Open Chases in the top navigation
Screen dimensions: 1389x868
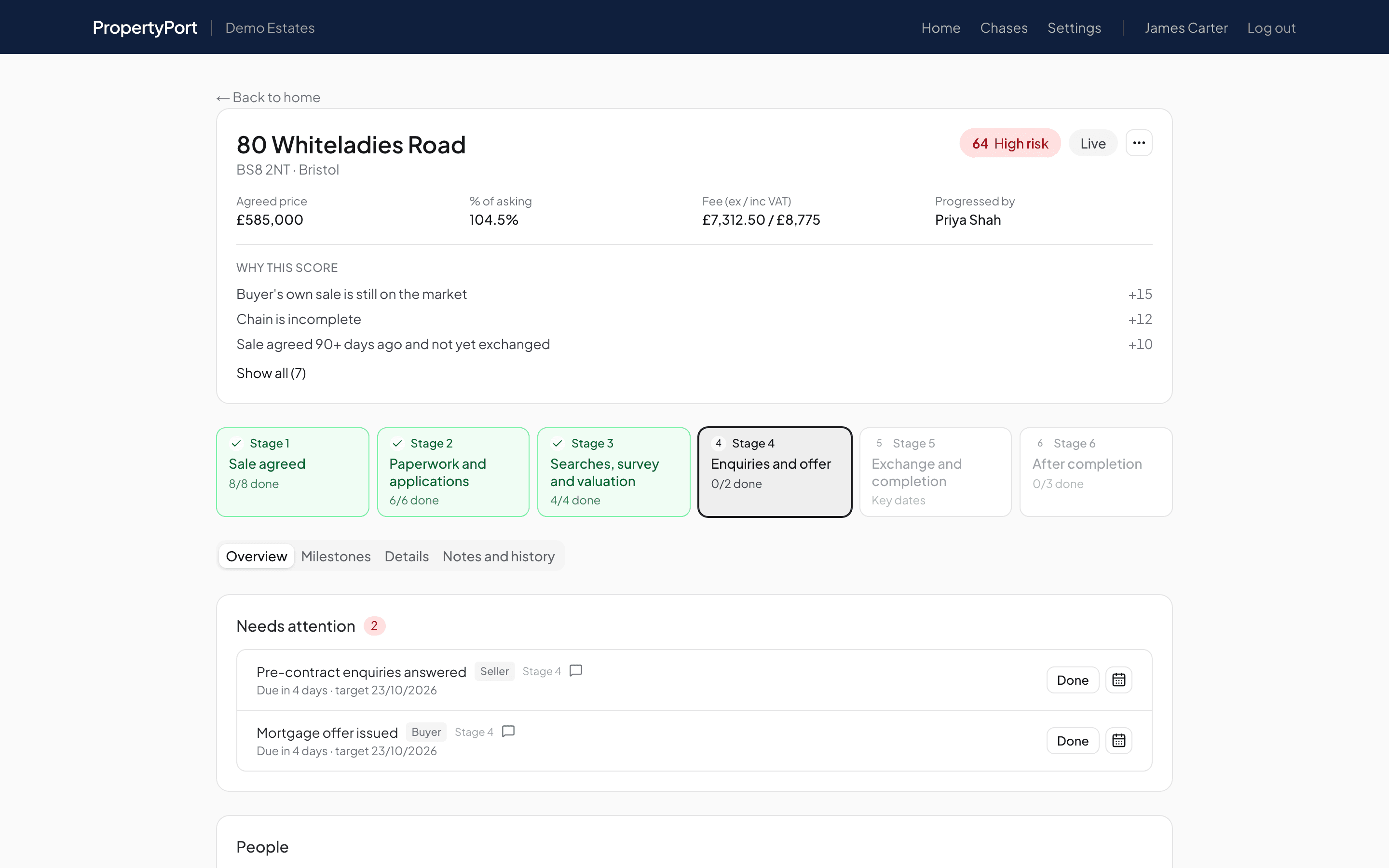tap(1004, 27)
